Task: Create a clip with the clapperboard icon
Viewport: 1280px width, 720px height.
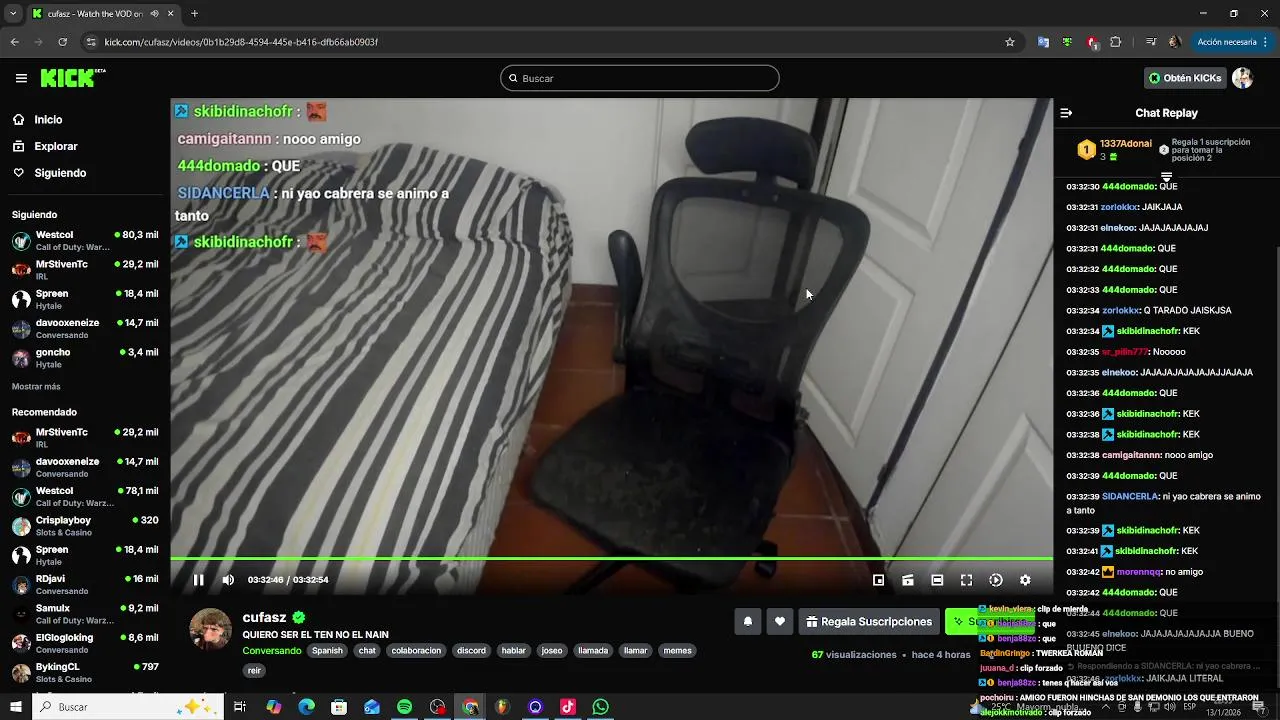Action: tap(907, 580)
